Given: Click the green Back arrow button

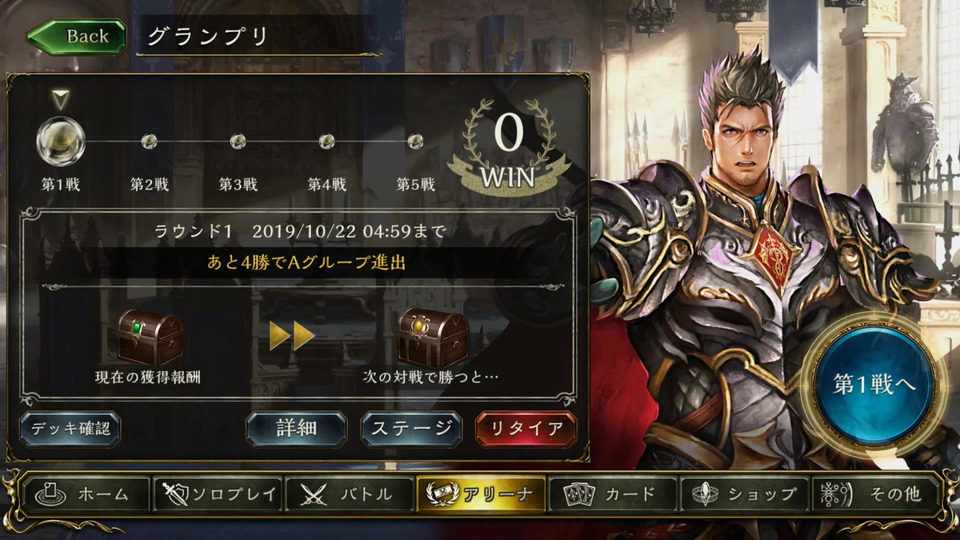Looking at the screenshot, I should click(x=77, y=36).
